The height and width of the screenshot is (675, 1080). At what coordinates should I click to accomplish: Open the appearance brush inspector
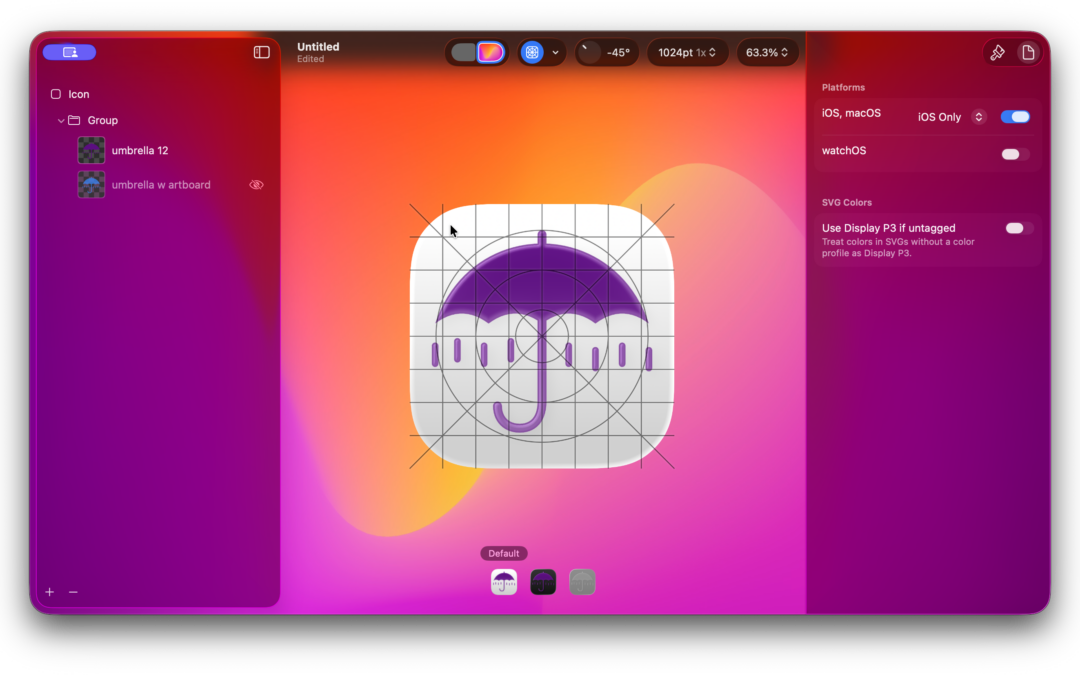point(997,52)
